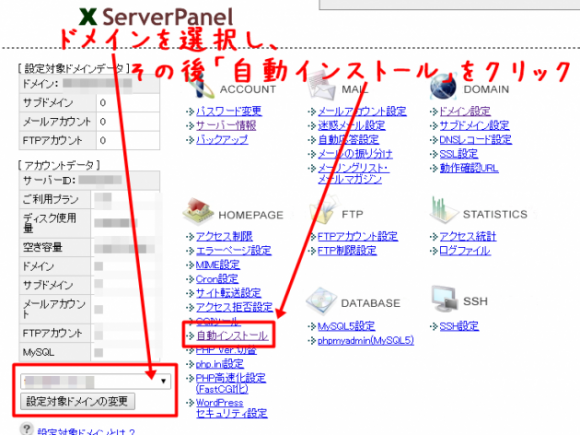Open 自動インストール link
The image size is (580, 435).
[x=232, y=335]
